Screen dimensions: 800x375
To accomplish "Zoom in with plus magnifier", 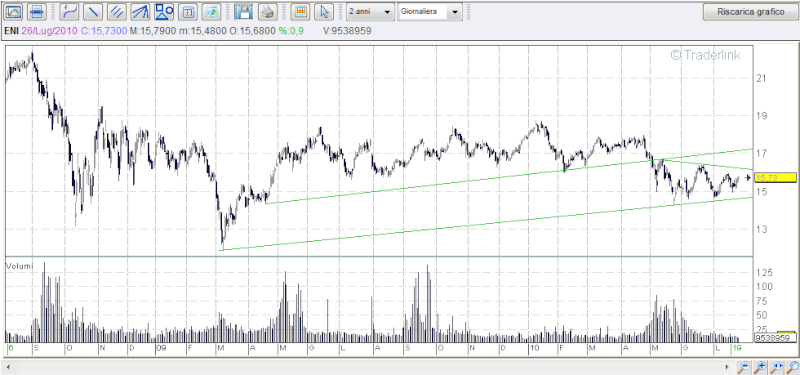I will [x=760, y=366].
